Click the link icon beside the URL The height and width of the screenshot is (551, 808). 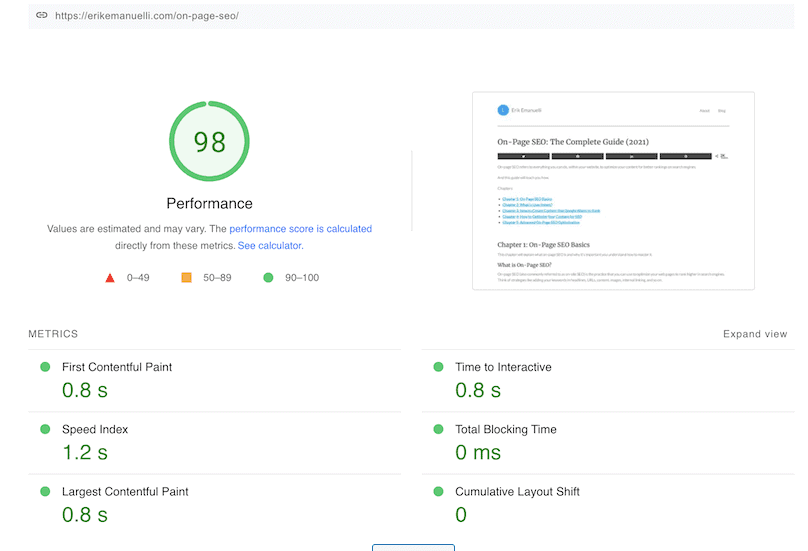pyautogui.click(x=42, y=15)
